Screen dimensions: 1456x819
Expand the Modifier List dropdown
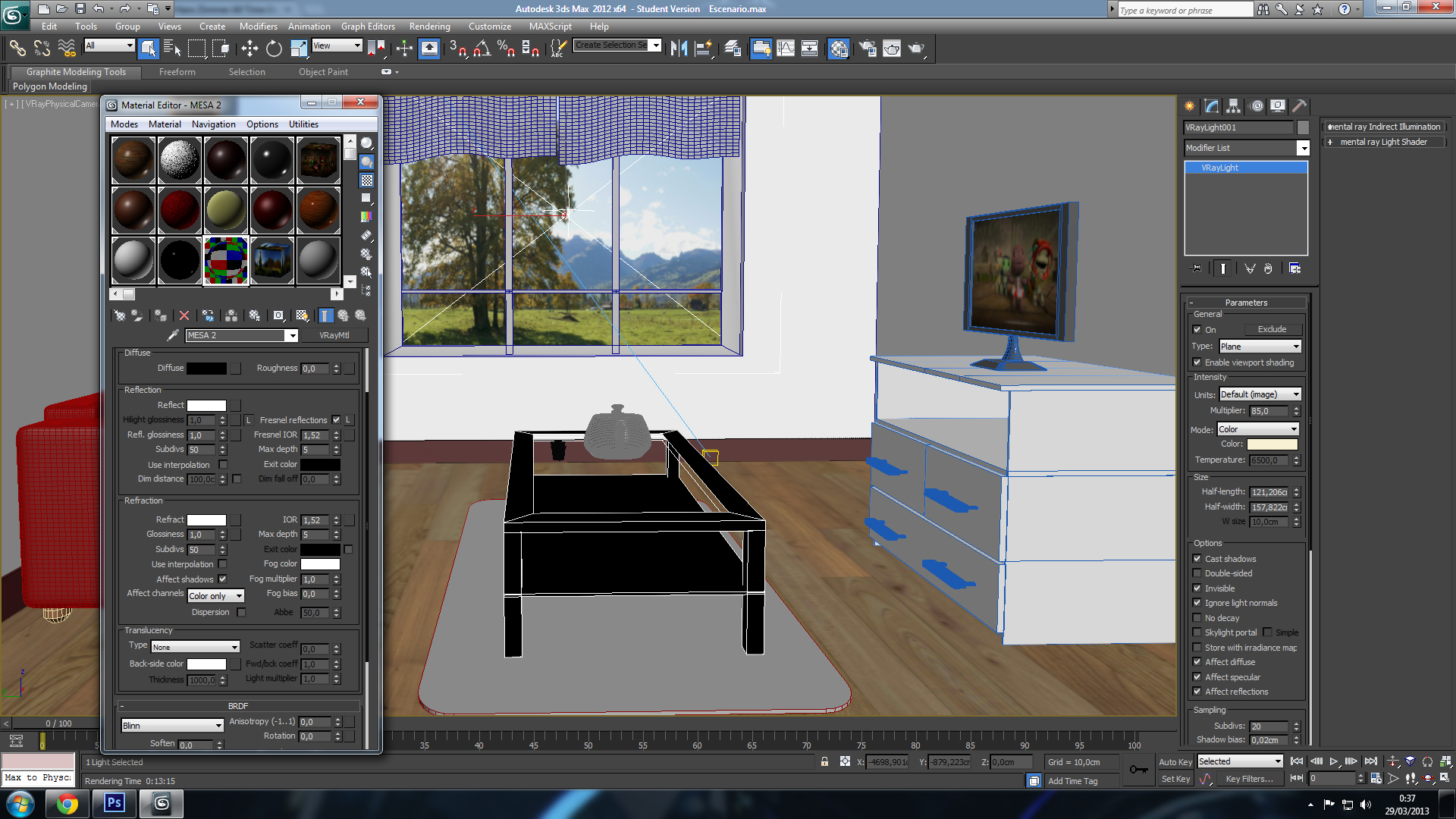[1303, 149]
